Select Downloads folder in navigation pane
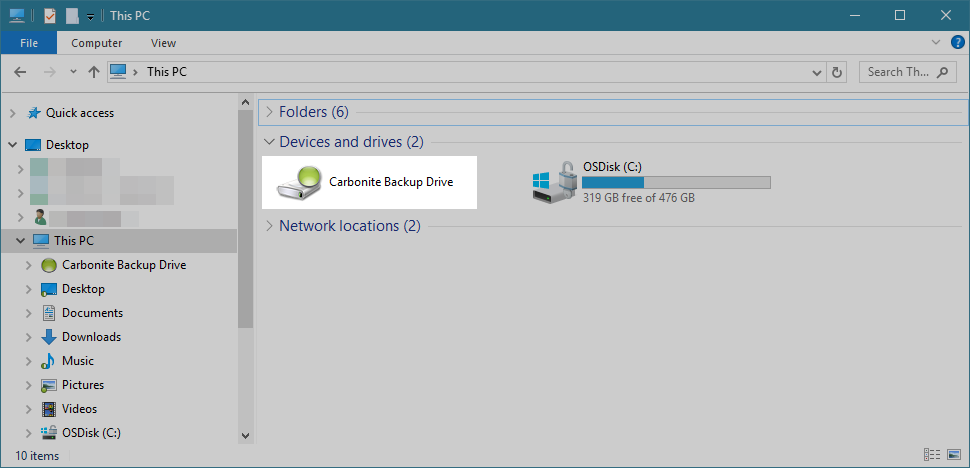Image resolution: width=970 pixels, height=468 pixels. tap(91, 337)
